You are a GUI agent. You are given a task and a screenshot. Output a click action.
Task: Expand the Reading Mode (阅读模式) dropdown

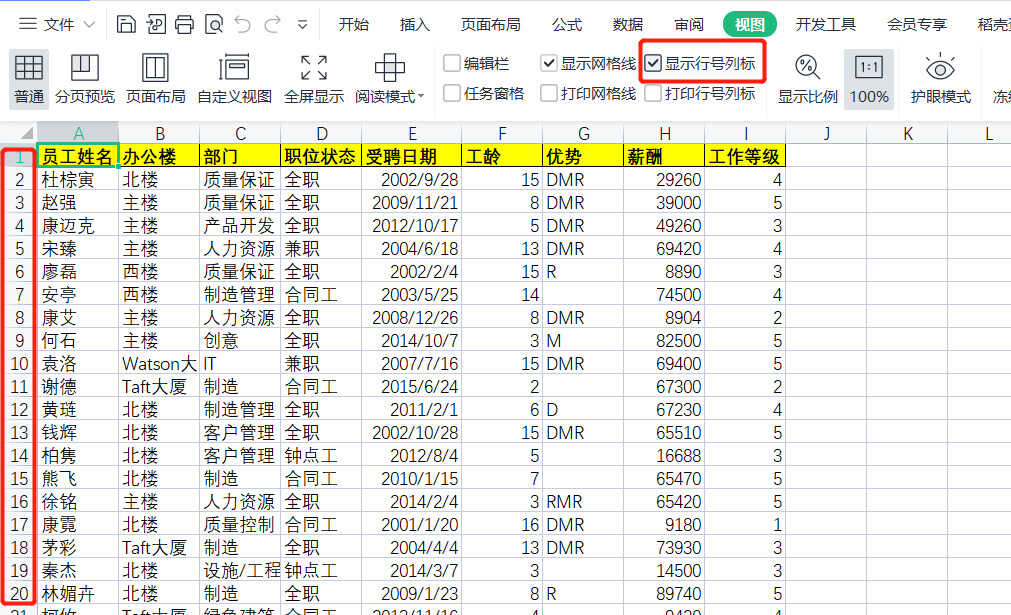tap(421, 97)
